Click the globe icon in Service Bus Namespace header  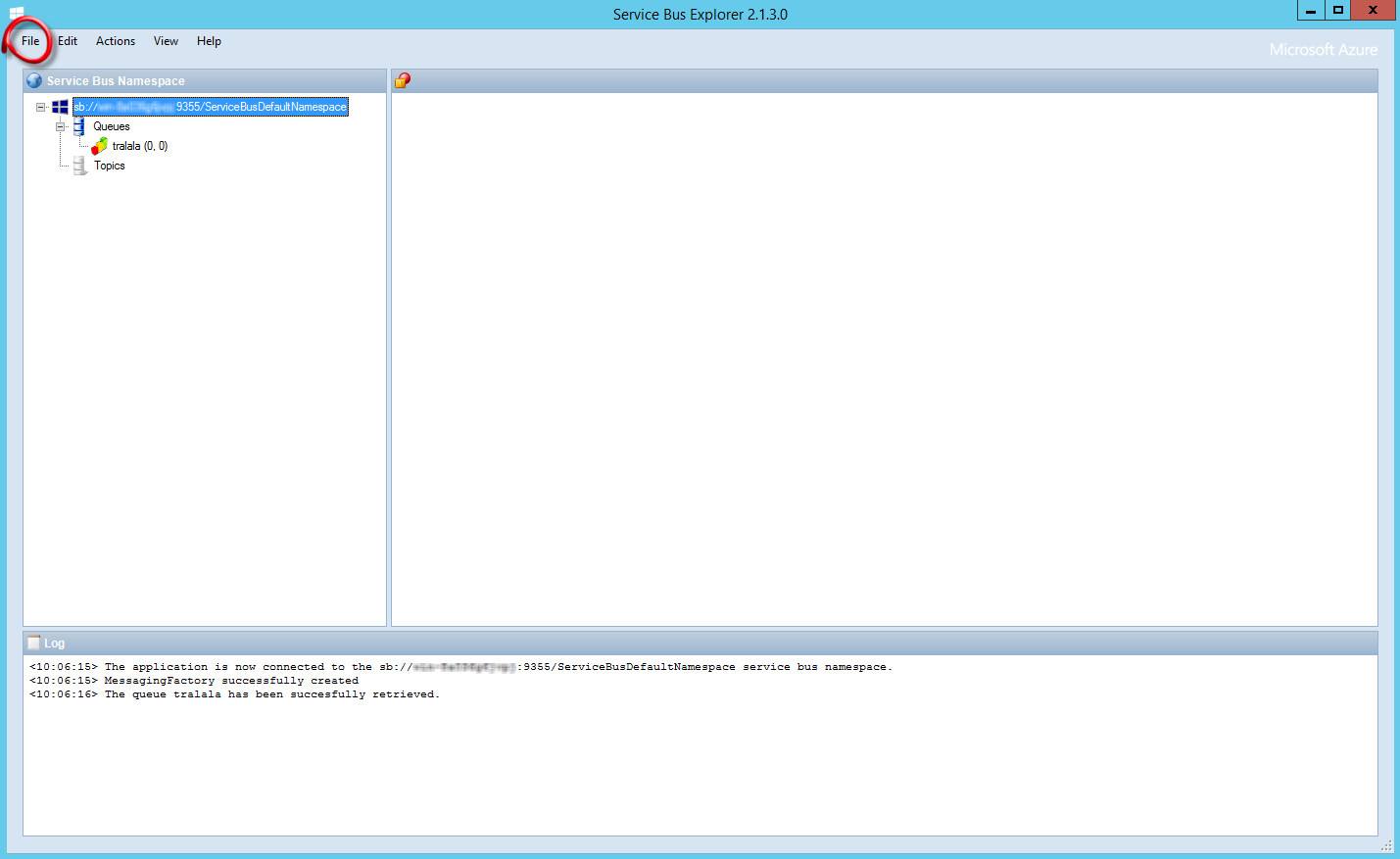tap(34, 81)
